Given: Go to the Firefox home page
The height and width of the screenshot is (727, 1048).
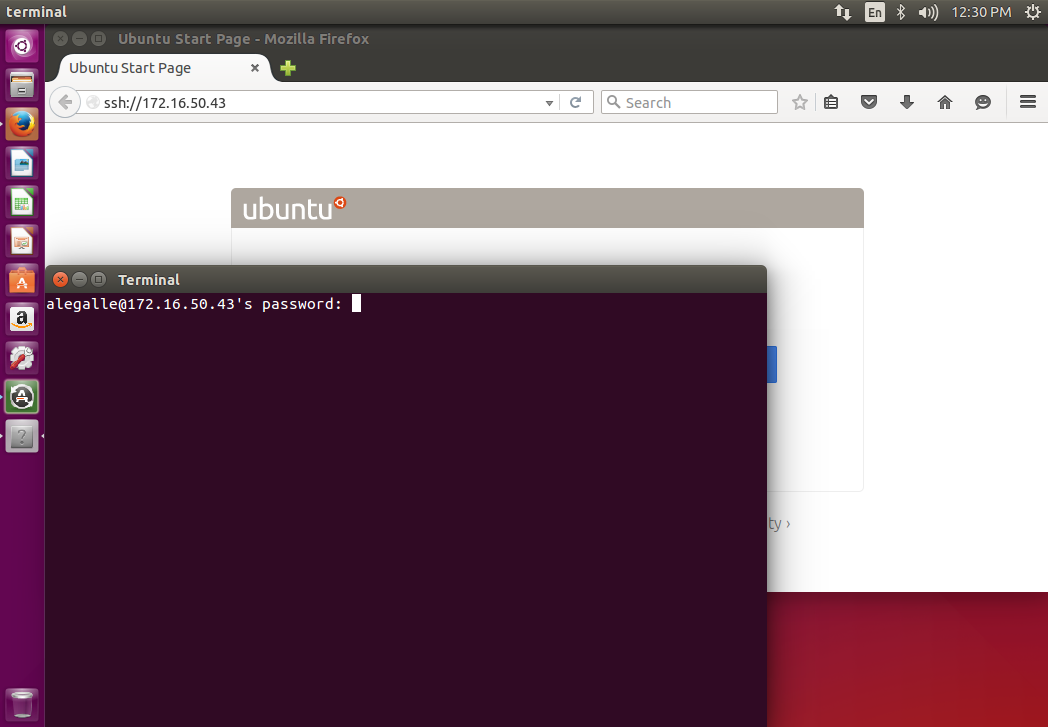Looking at the screenshot, I should (944, 101).
